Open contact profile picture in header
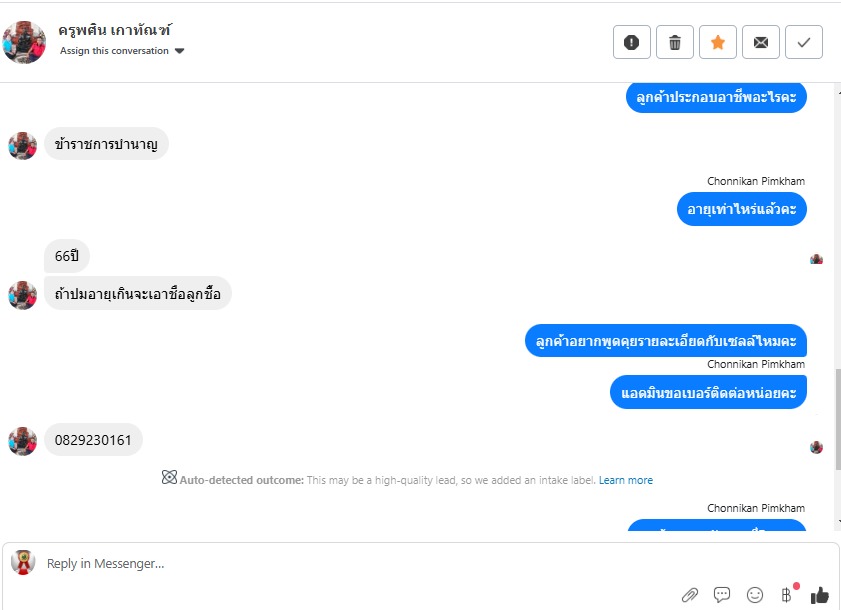841x610 pixels. click(24, 42)
